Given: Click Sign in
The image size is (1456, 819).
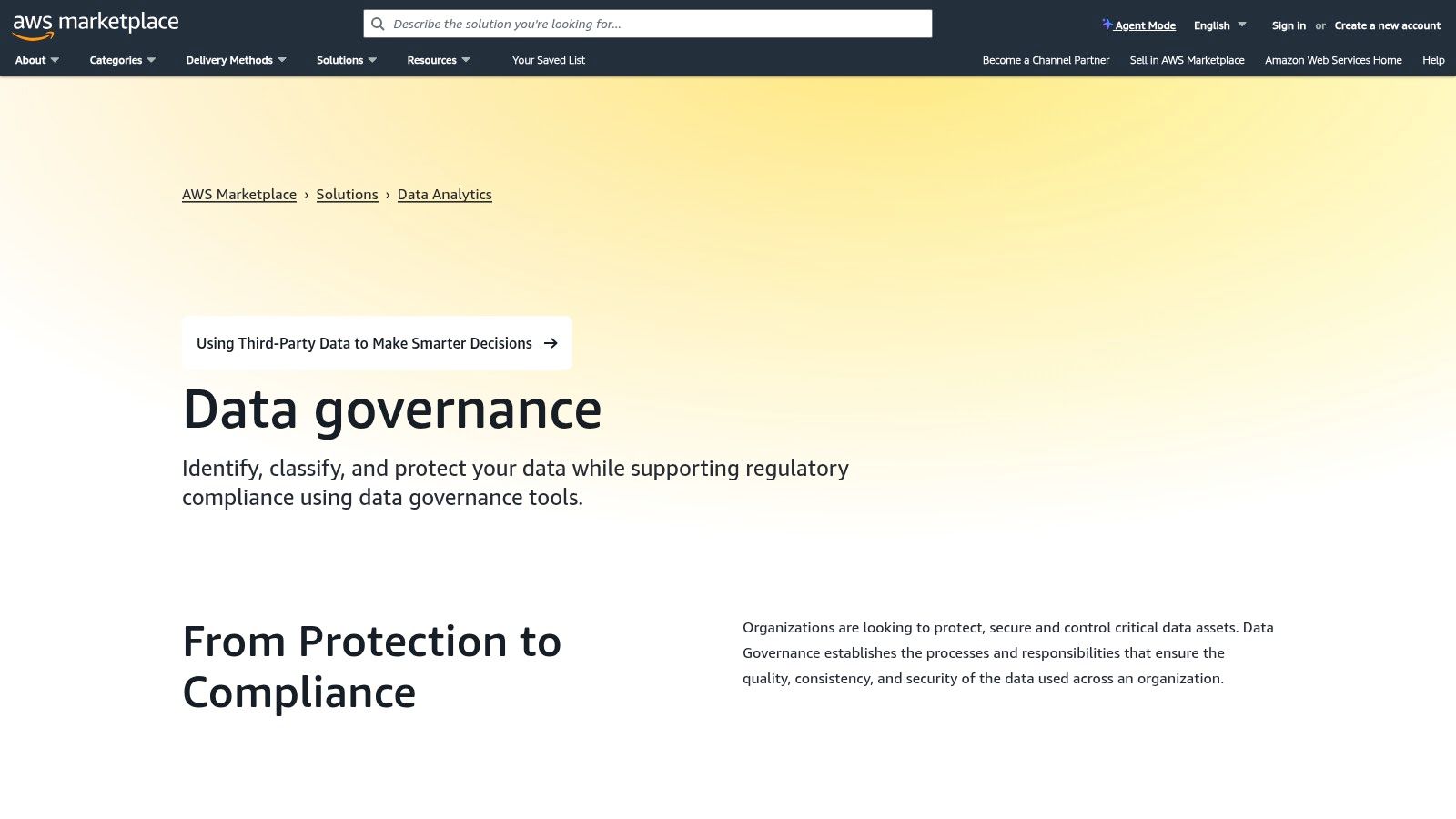Looking at the screenshot, I should [1289, 25].
